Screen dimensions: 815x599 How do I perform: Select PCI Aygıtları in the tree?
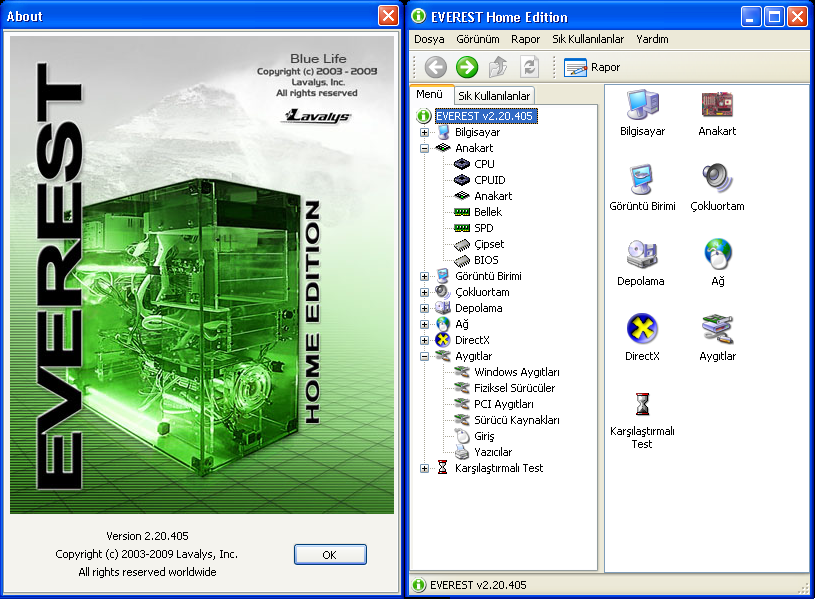503,405
